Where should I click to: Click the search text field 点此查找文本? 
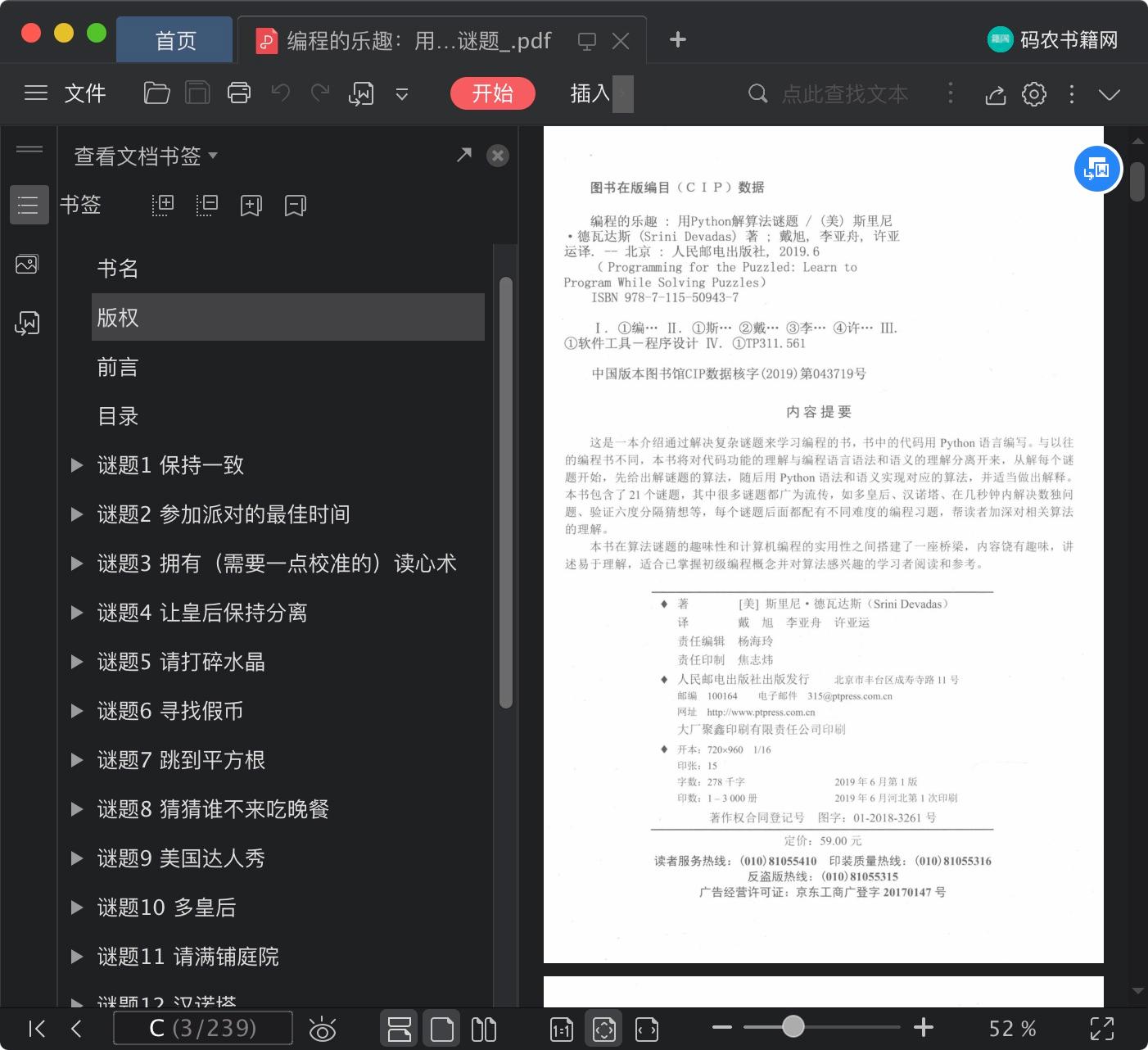pos(845,94)
